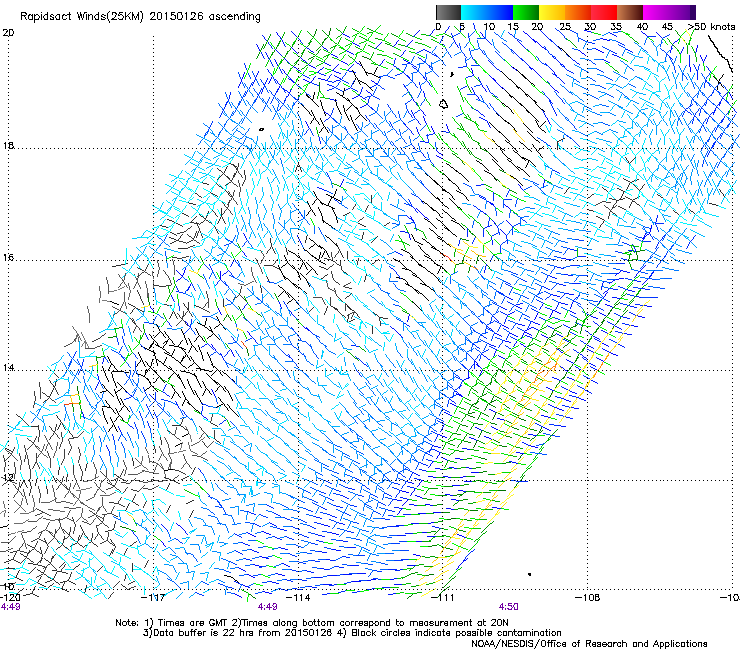Click the '35' legend scale label
Screen dimensions: 740x650
(x=616, y=27)
